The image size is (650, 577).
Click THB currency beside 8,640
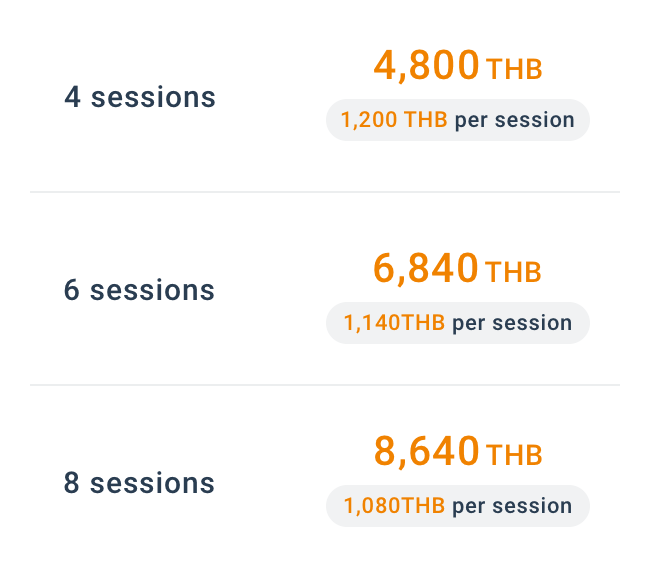(514, 455)
